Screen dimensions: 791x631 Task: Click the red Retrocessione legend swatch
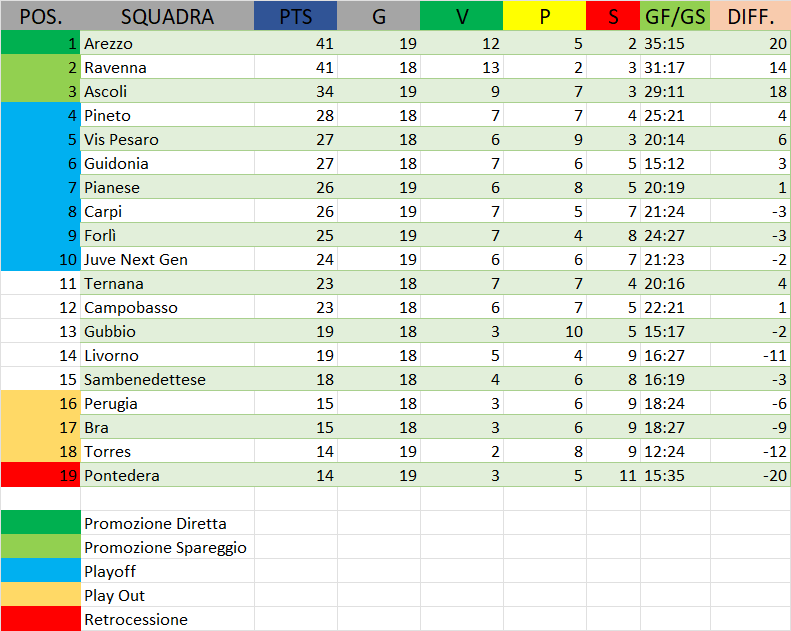(x=40, y=619)
